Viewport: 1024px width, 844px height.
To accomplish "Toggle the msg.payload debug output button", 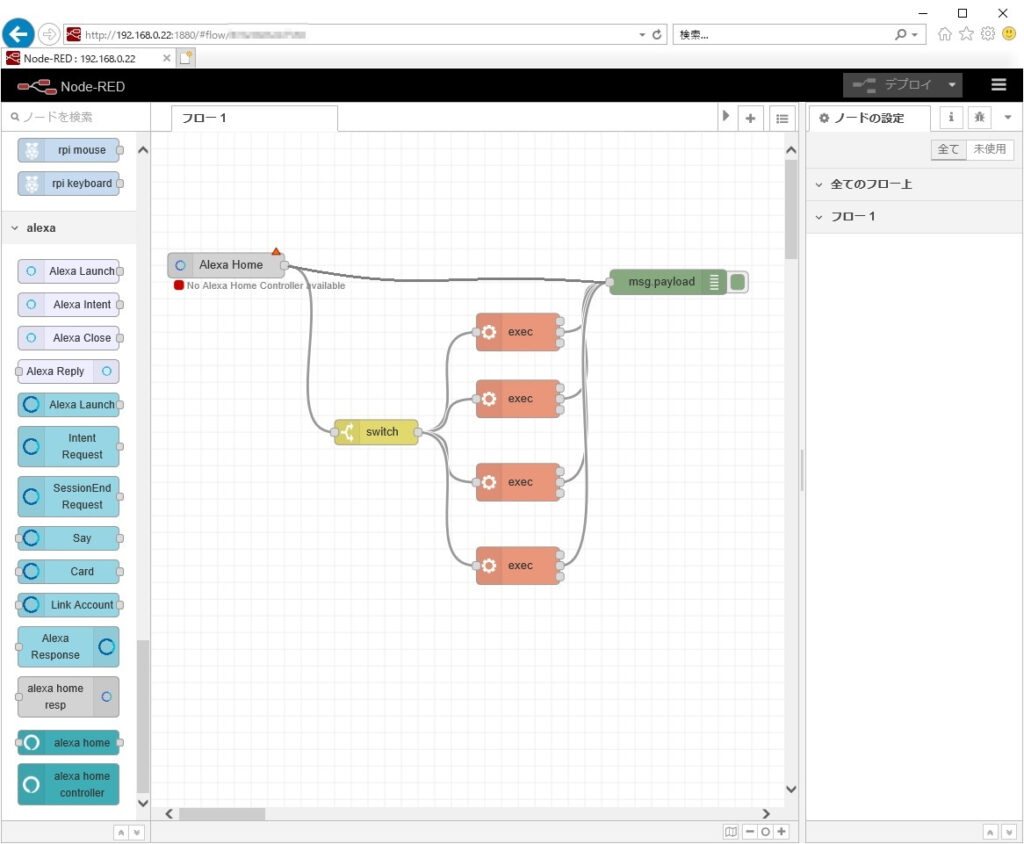I will click(738, 282).
